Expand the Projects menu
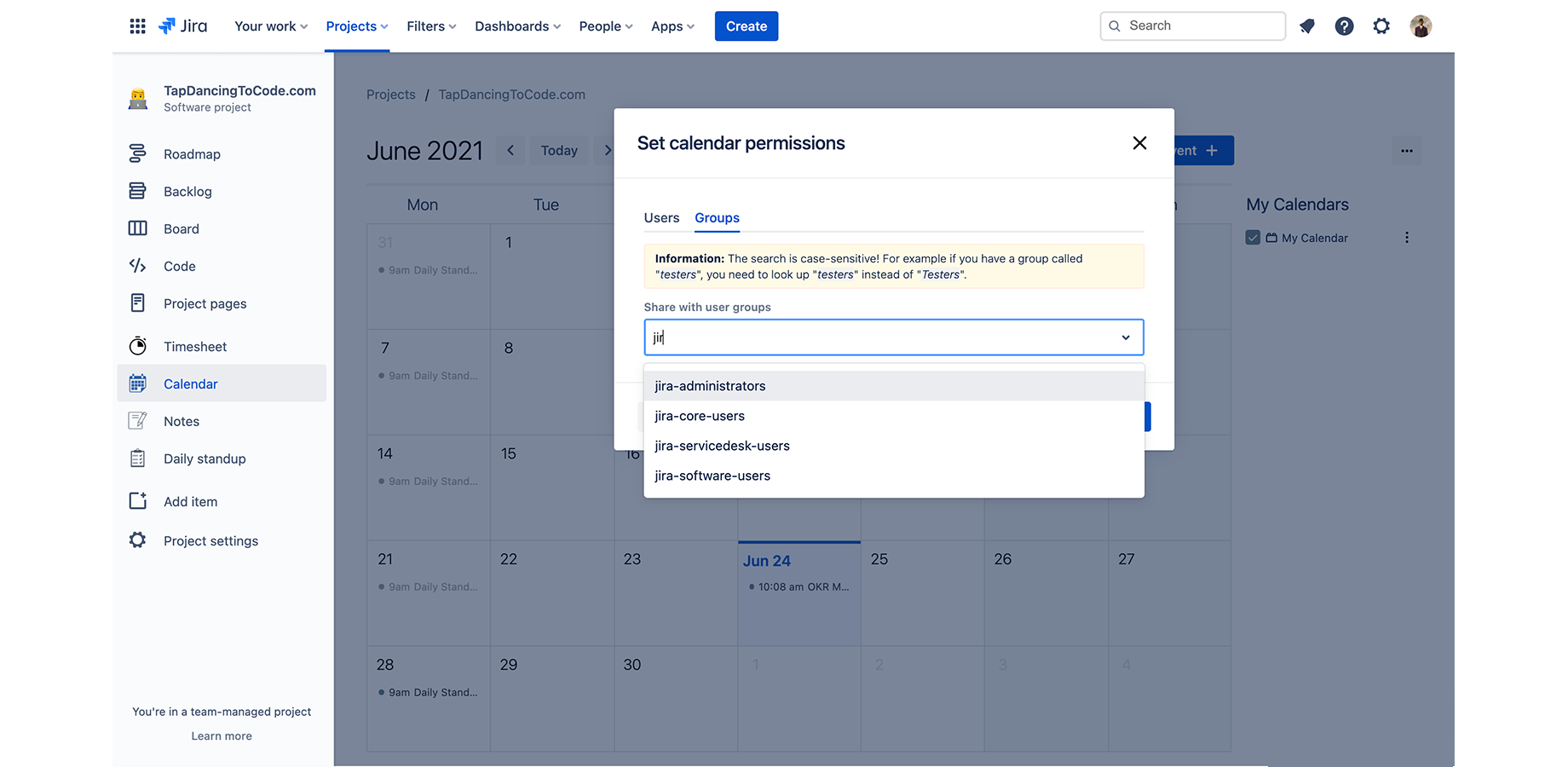 [357, 26]
